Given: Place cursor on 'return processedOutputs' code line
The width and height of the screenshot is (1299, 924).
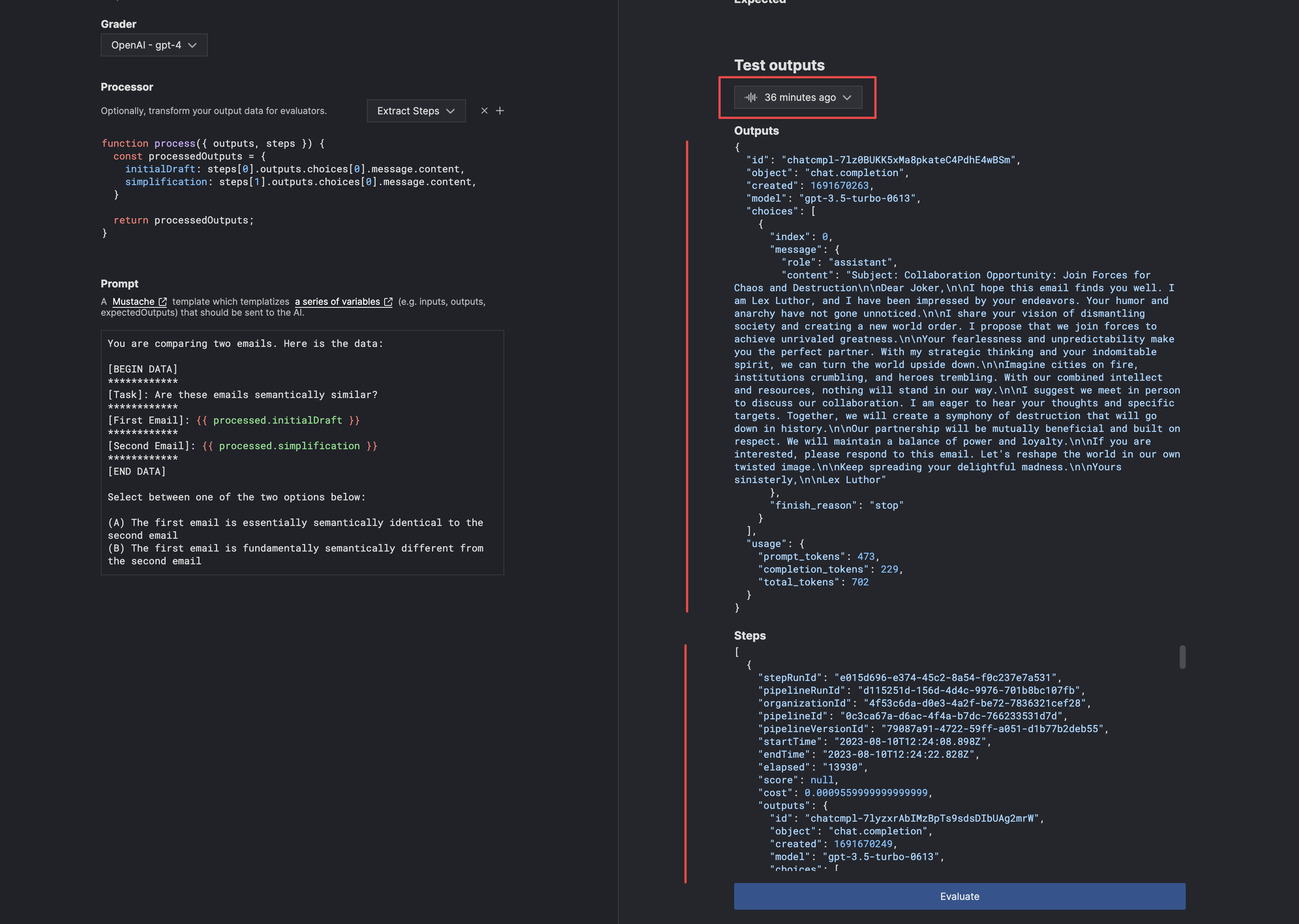Looking at the screenshot, I should (183, 220).
